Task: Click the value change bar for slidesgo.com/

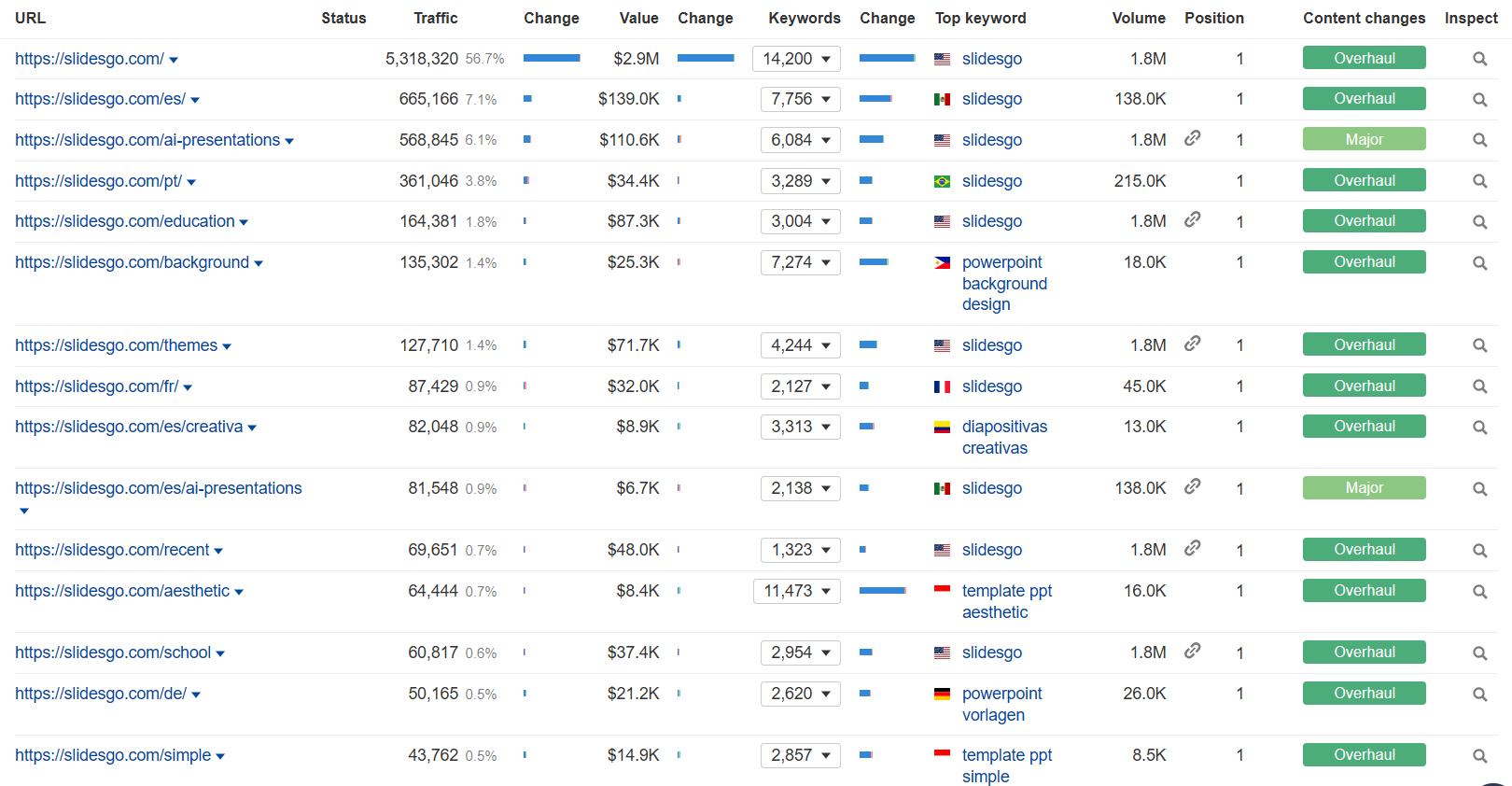Action: (706, 58)
